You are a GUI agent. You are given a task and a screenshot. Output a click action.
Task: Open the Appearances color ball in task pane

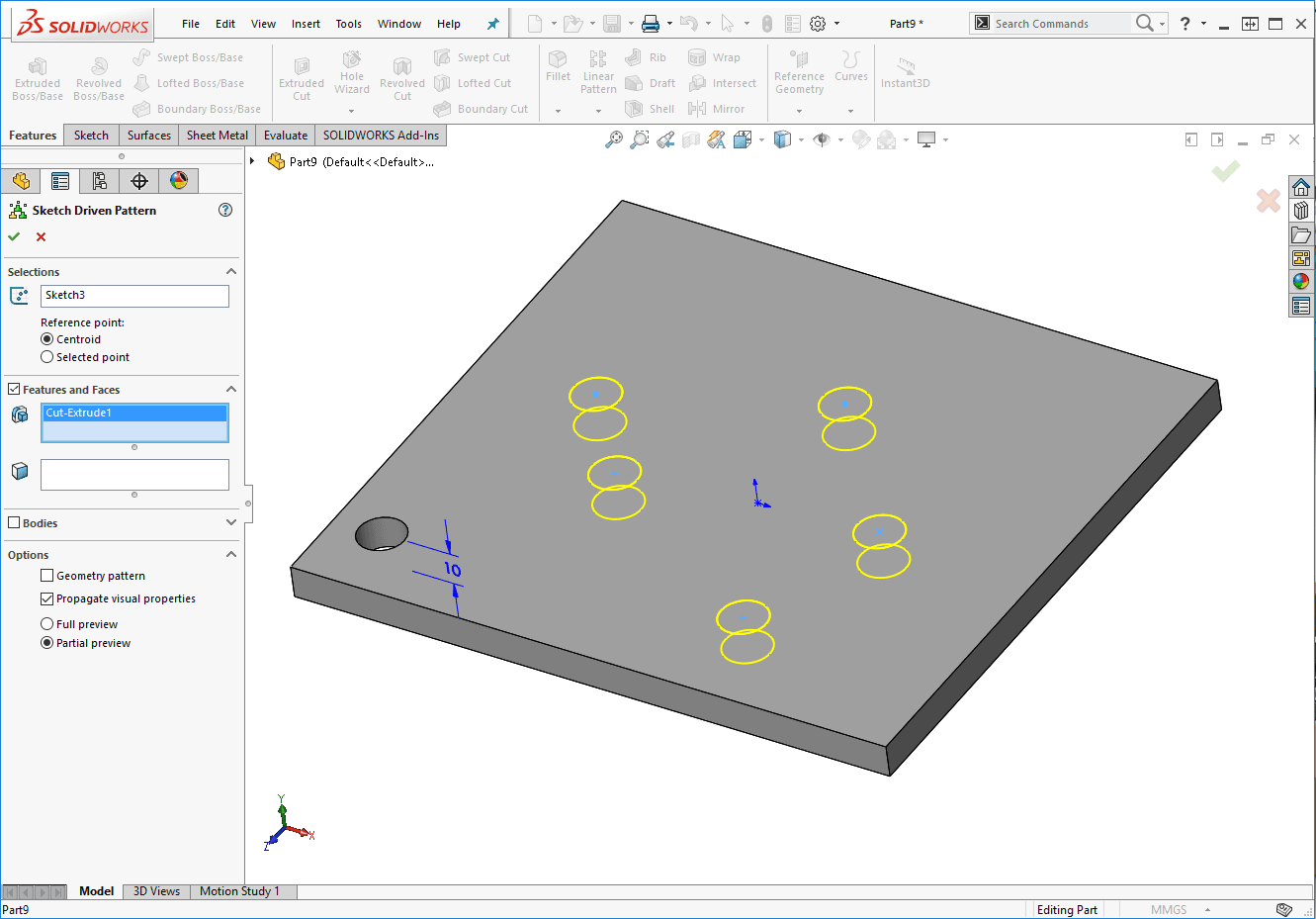point(1301,282)
